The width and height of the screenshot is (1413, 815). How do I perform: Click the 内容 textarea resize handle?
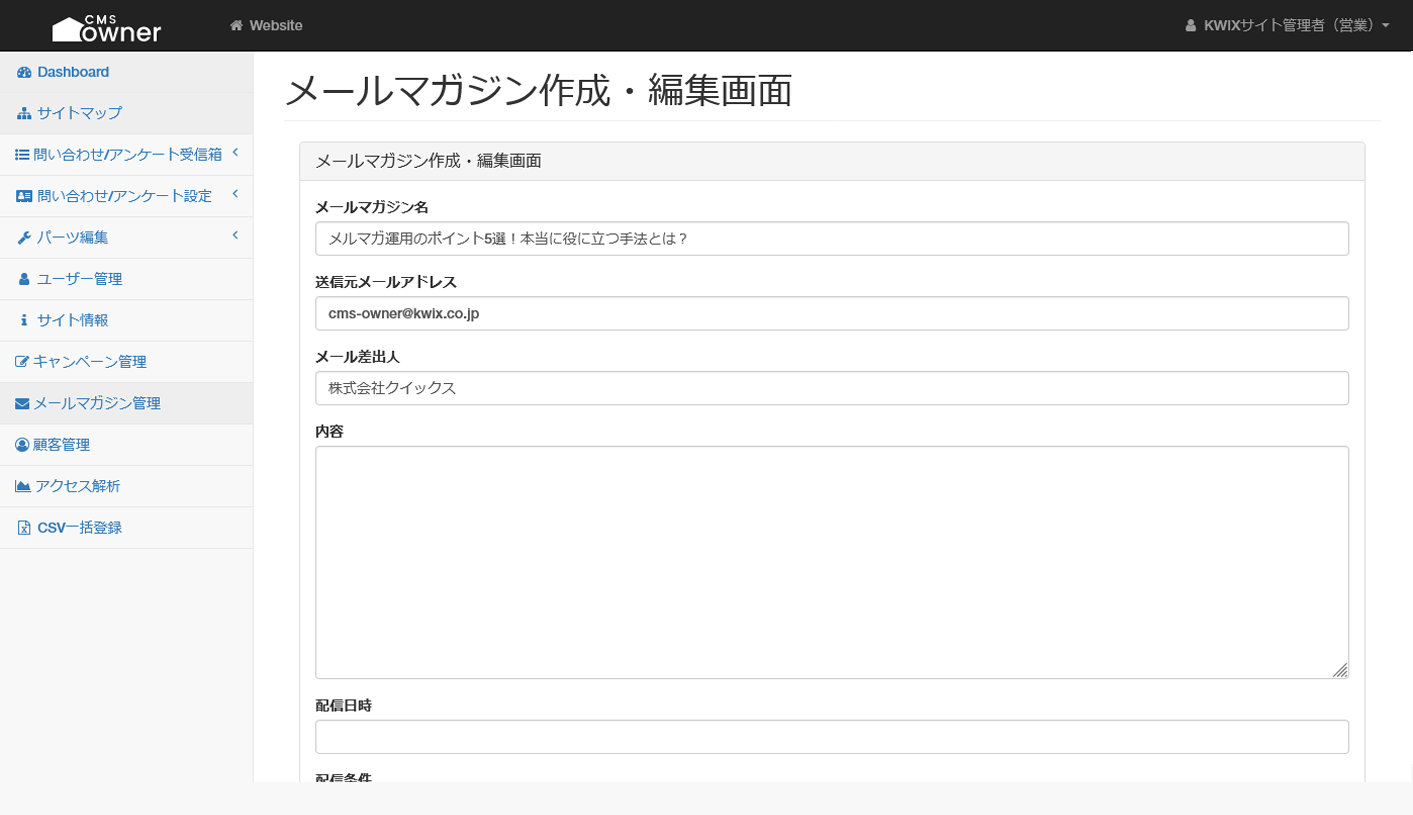[1340, 670]
